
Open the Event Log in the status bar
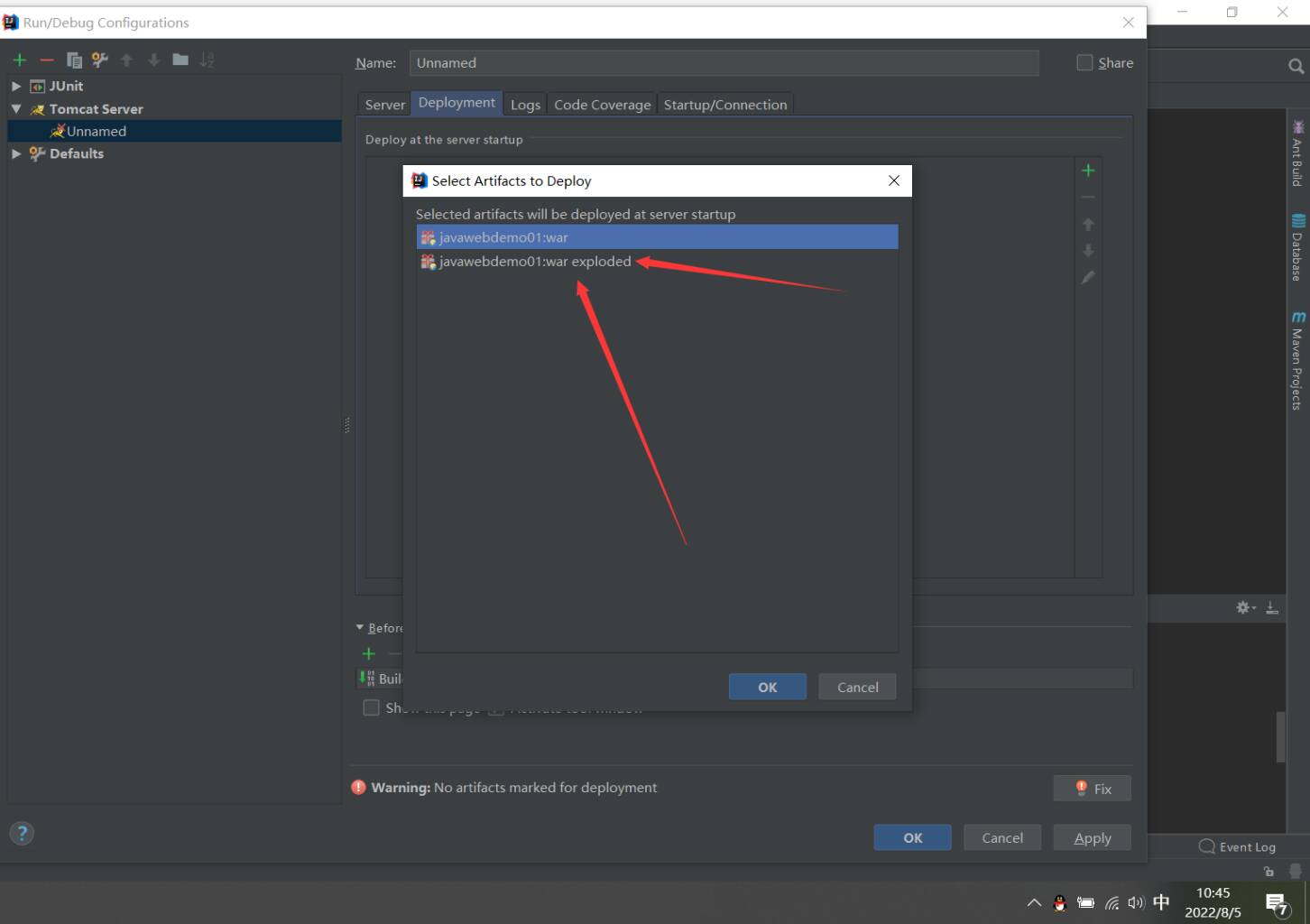[x=1237, y=846]
